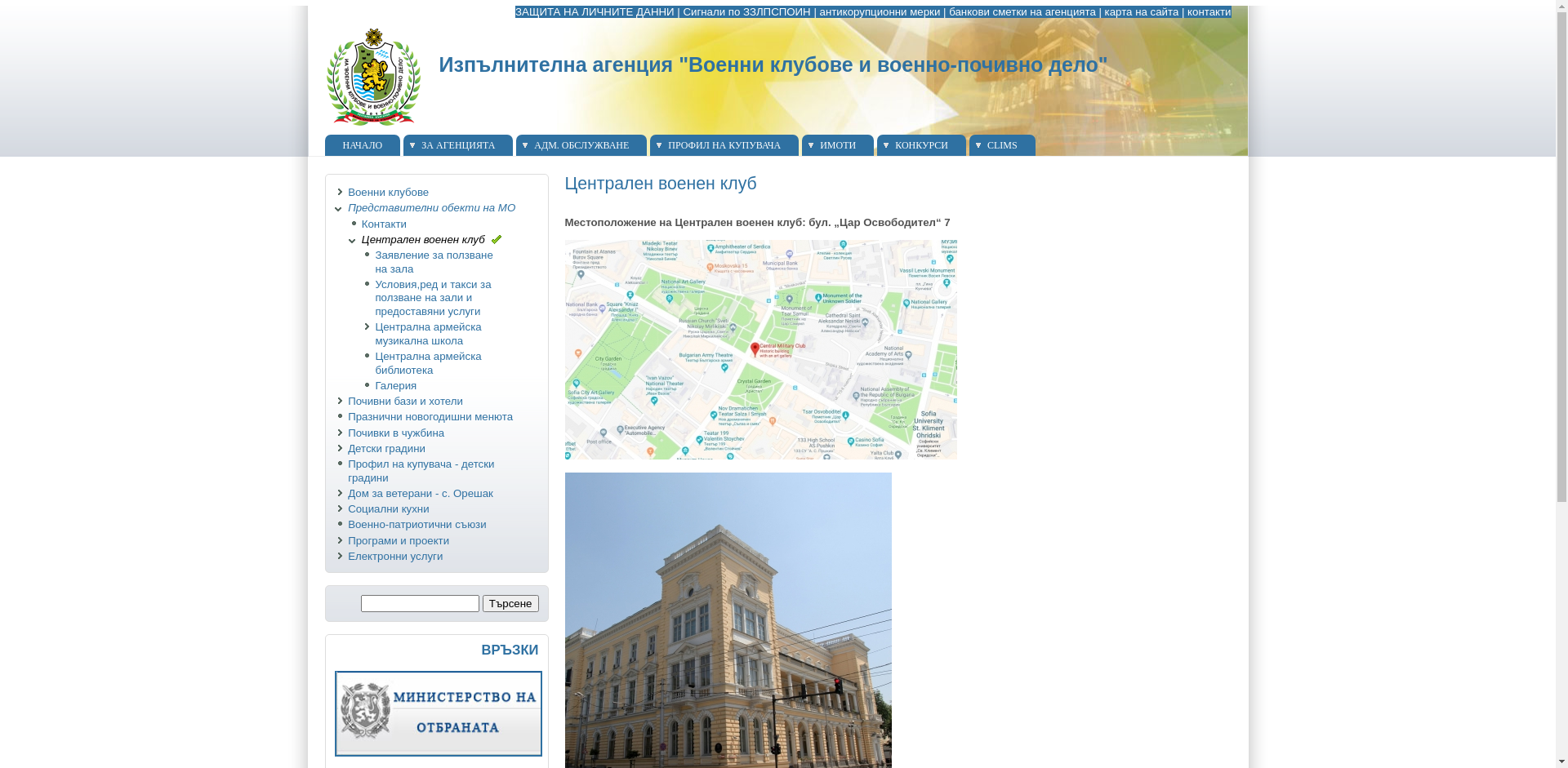The height and width of the screenshot is (768, 1568).
Task: Click the Central Military Club pin on map
Action: point(755,349)
